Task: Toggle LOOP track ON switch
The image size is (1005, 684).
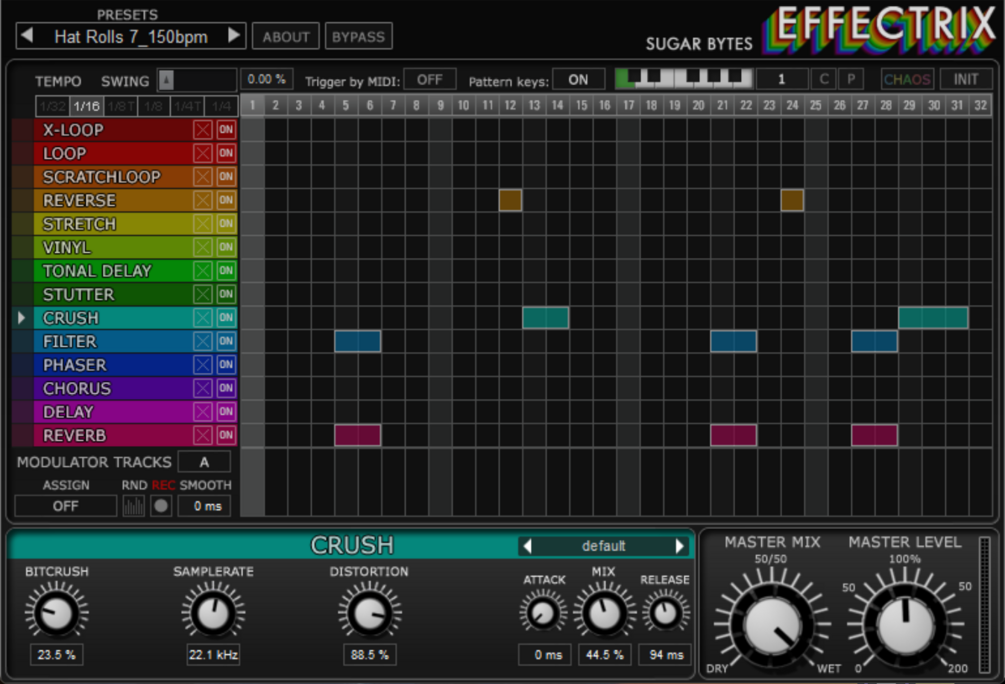Action: click(x=226, y=153)
